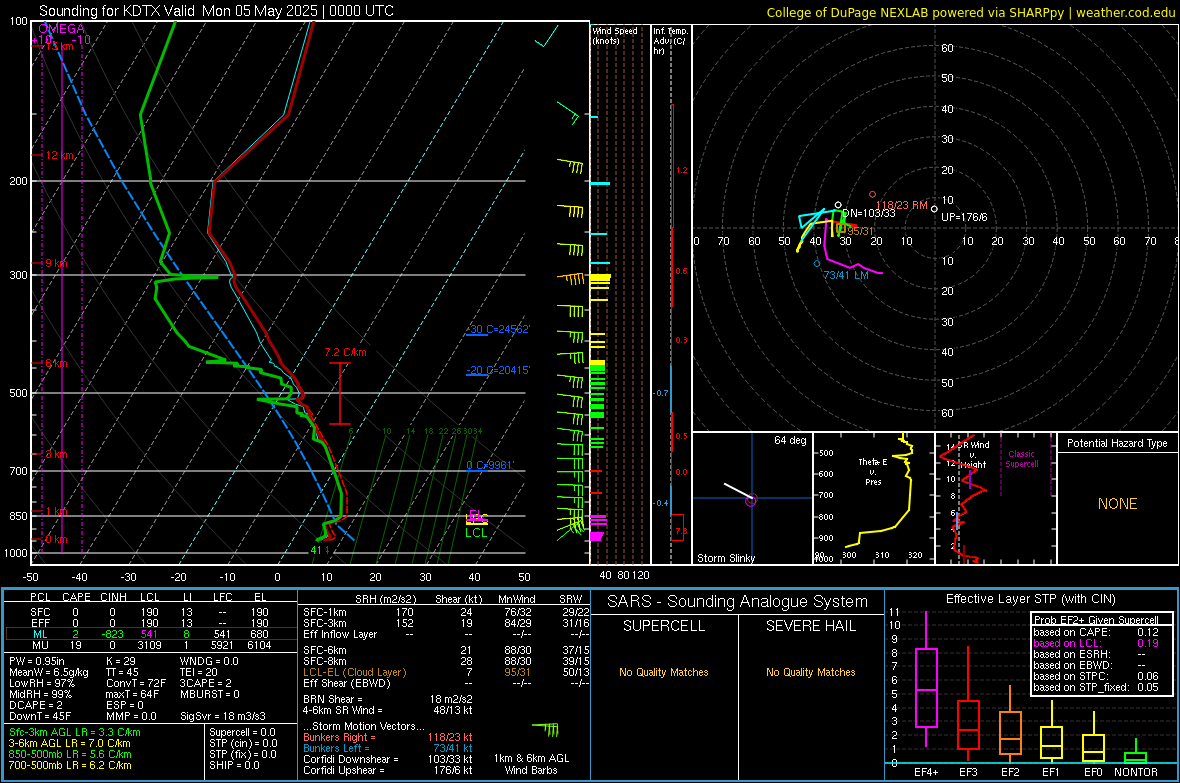Click Sfc-3km AGL LR = 3.3 C/km
This screenshot has width=1180, height=783.
[75, 732]
